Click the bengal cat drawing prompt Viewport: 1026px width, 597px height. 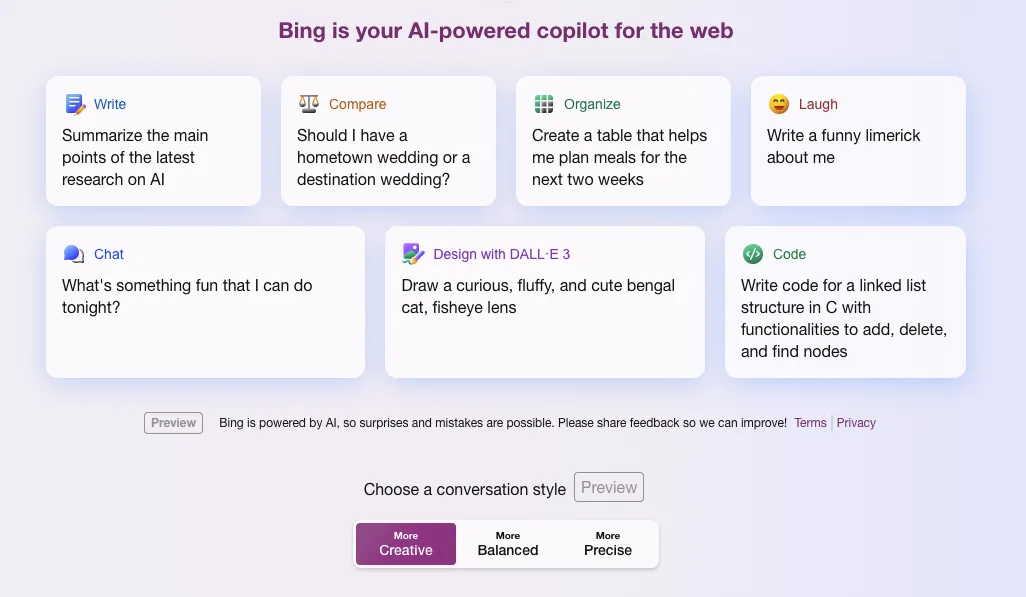[538, 297]
